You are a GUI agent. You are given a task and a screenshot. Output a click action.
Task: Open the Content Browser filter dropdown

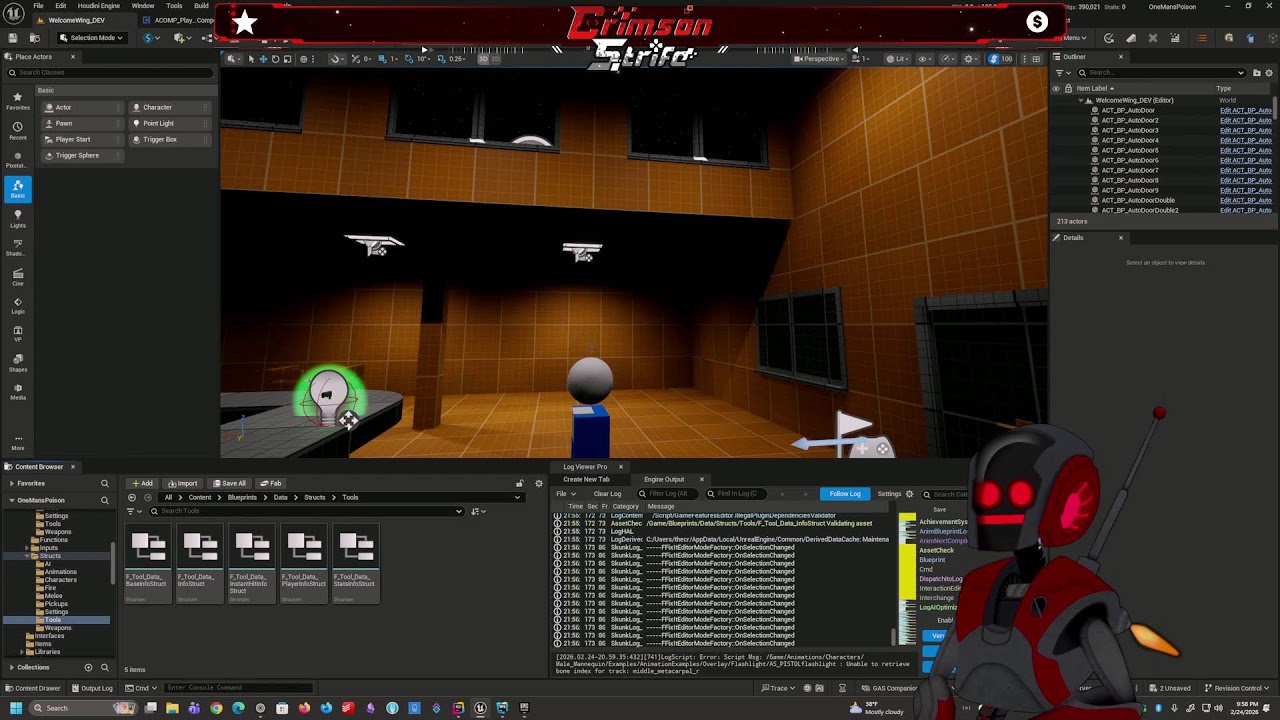click(132, 511)
